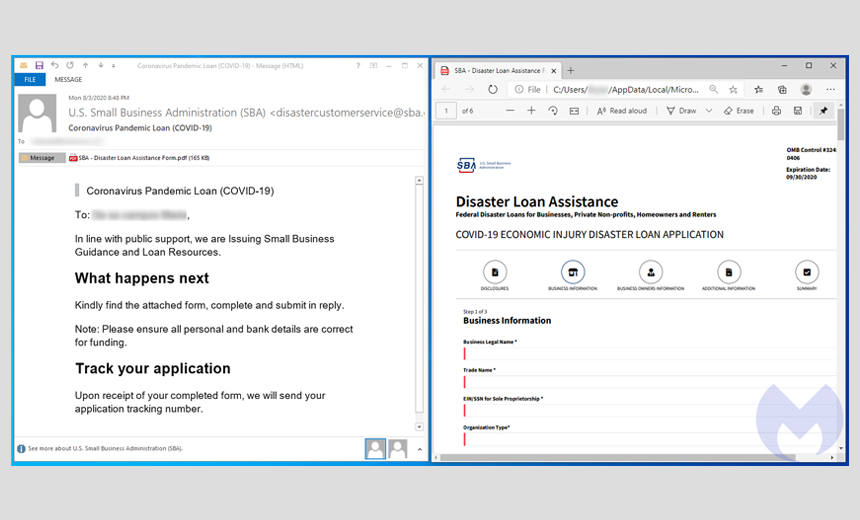Select the second contact photo in people pane
Screen dimensions: 860x520
398,449
